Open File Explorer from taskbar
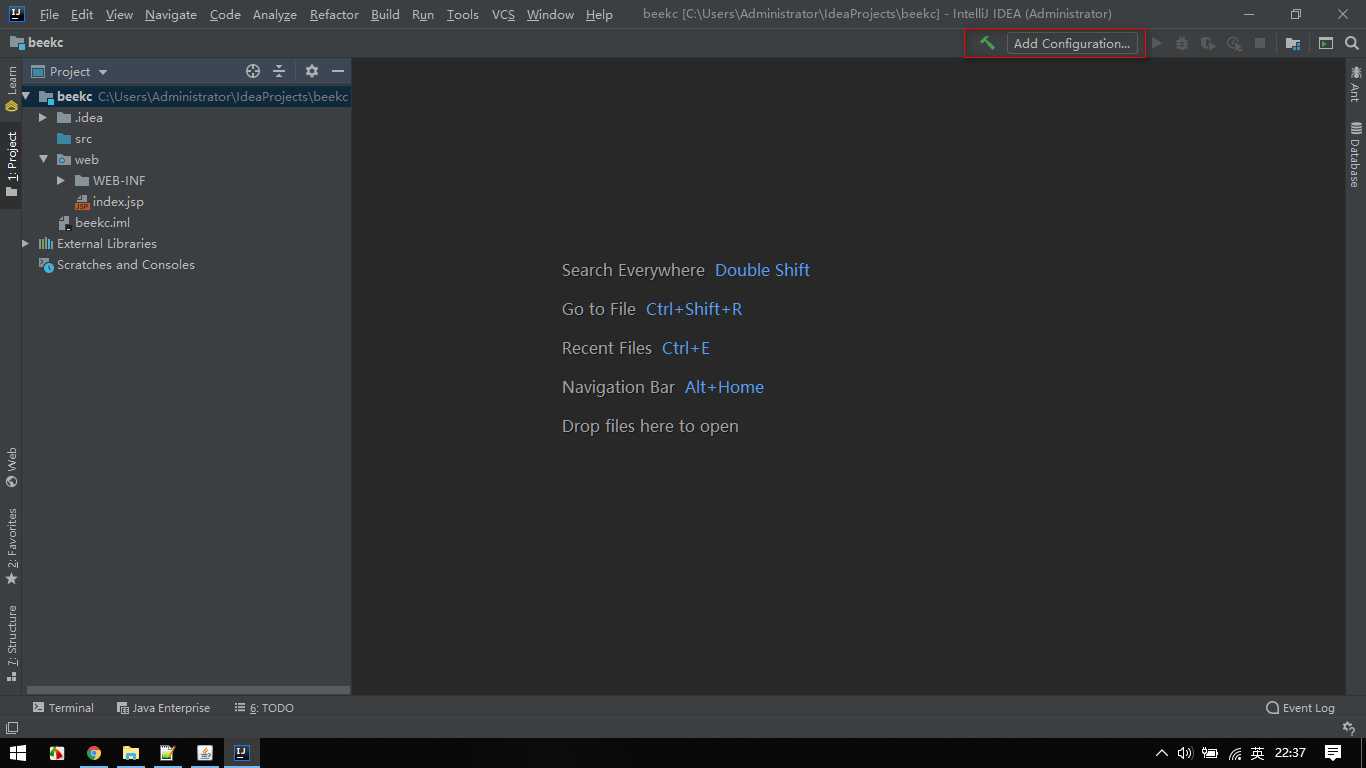 pos(130,753)
